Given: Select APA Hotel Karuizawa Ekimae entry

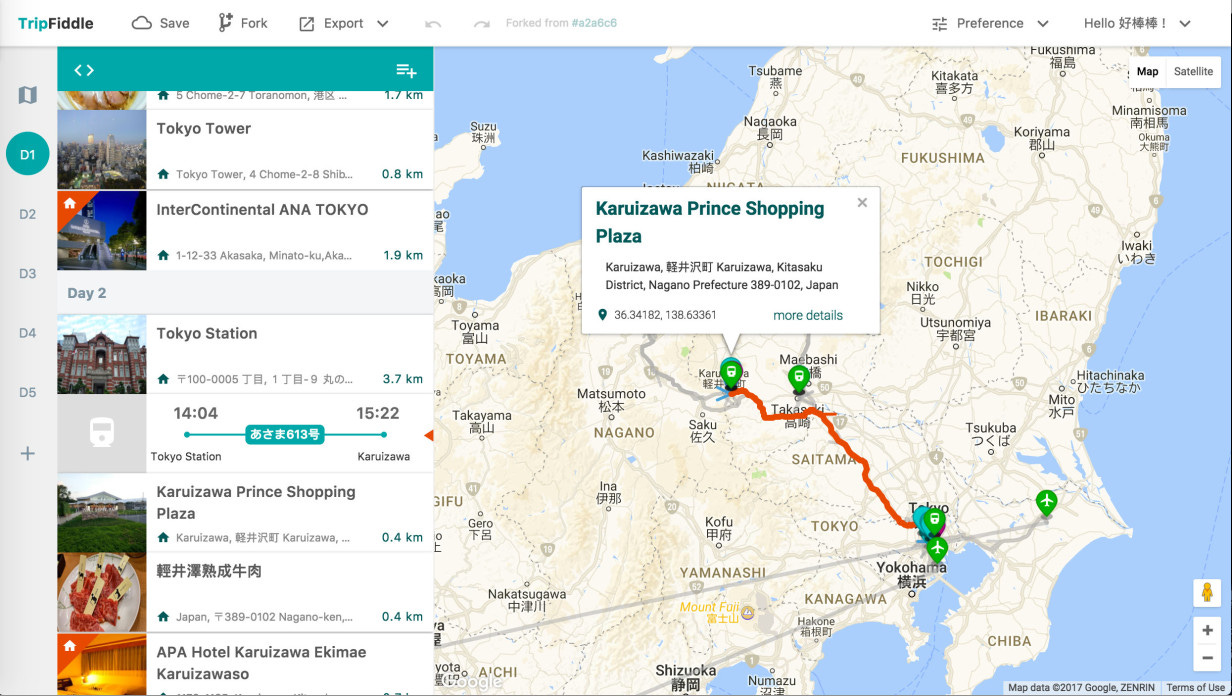Looking at the screenshot, I should (245, 664).
